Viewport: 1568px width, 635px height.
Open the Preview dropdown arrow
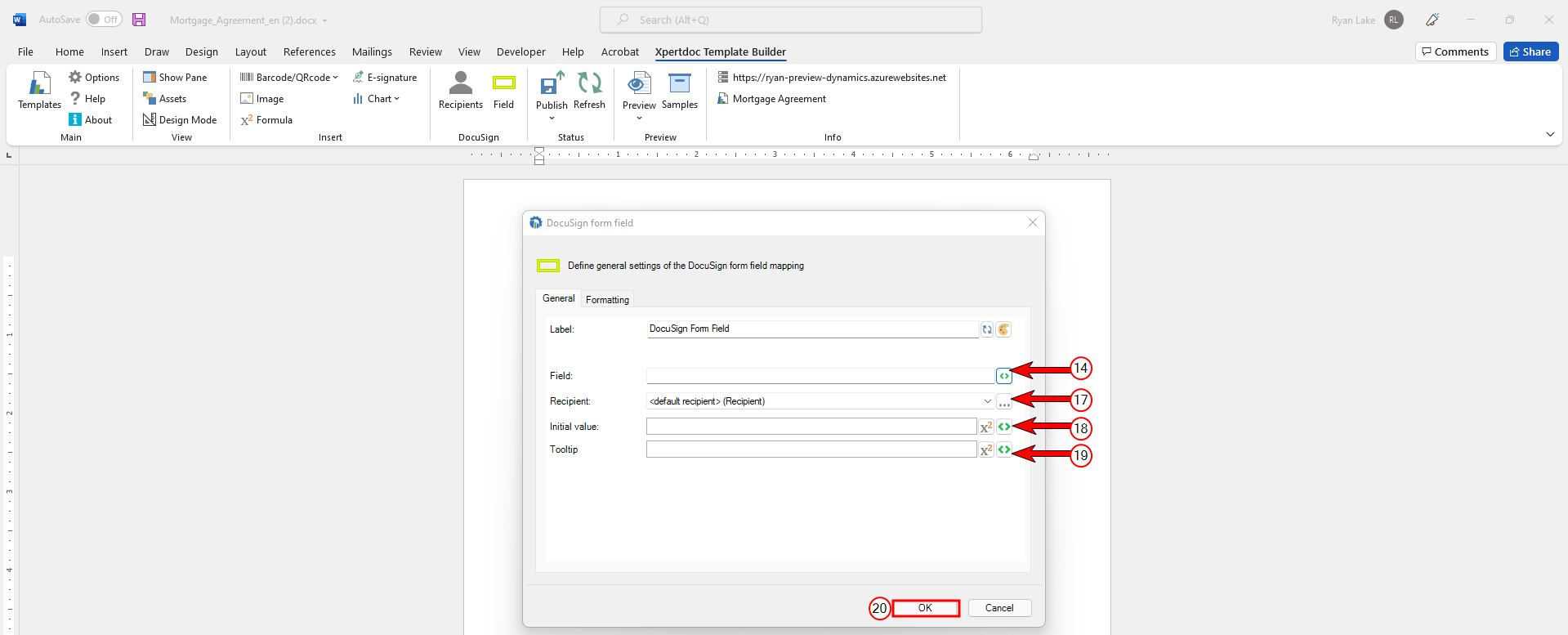639,119
